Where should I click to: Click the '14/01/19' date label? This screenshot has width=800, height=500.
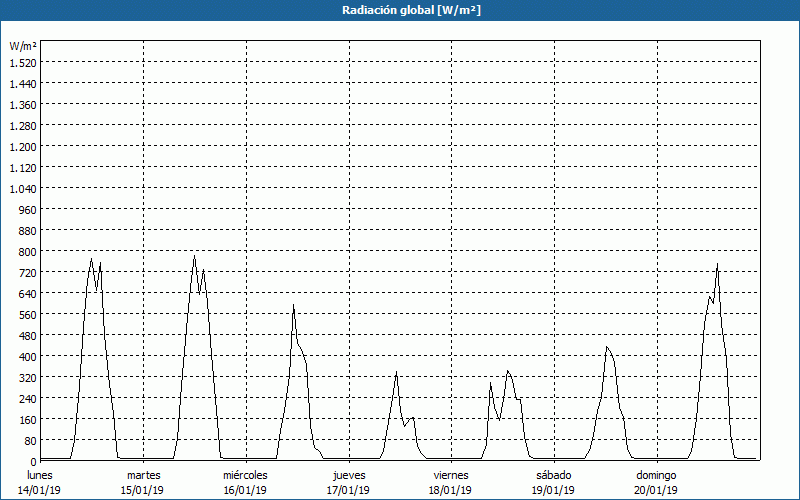39,490
